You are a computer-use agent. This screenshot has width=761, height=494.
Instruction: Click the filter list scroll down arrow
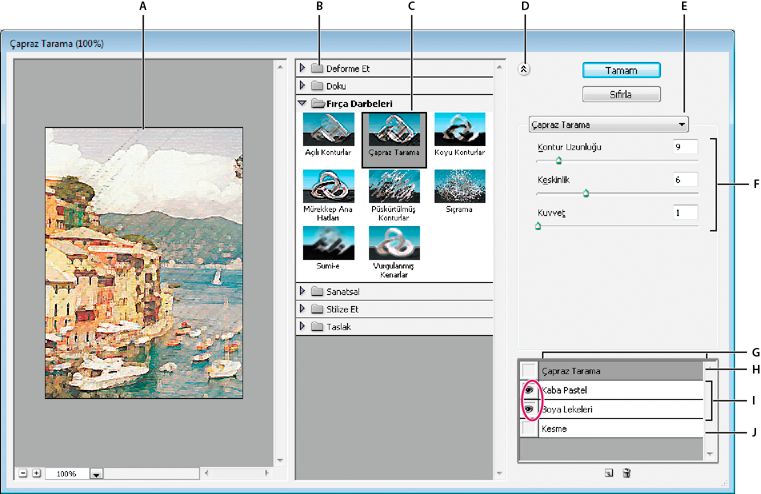pyautogui.click(x=499, y=473)
